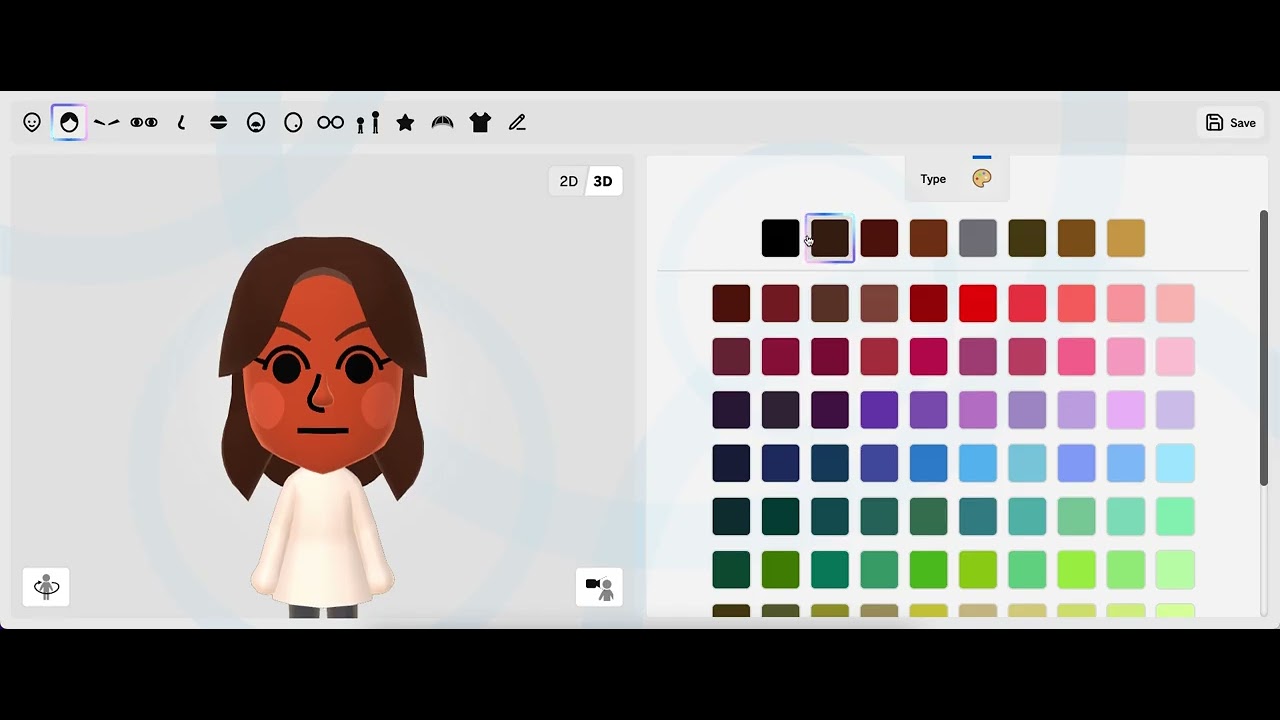The image size is (1280, 720).
Task: Select the hair category icon
Action: pos(69,122)
